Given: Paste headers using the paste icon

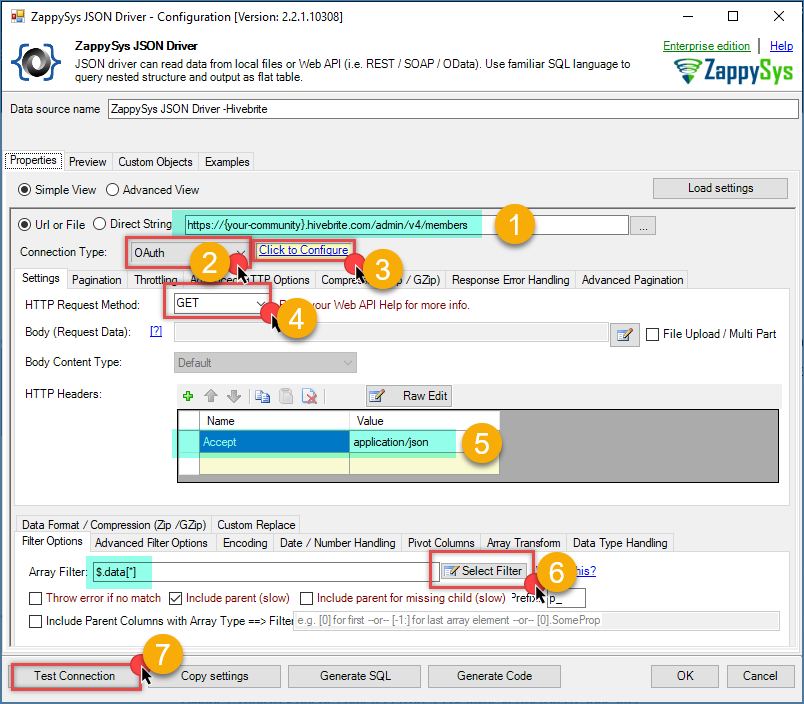Looking at the screenshot, I should tap(286, 396).
